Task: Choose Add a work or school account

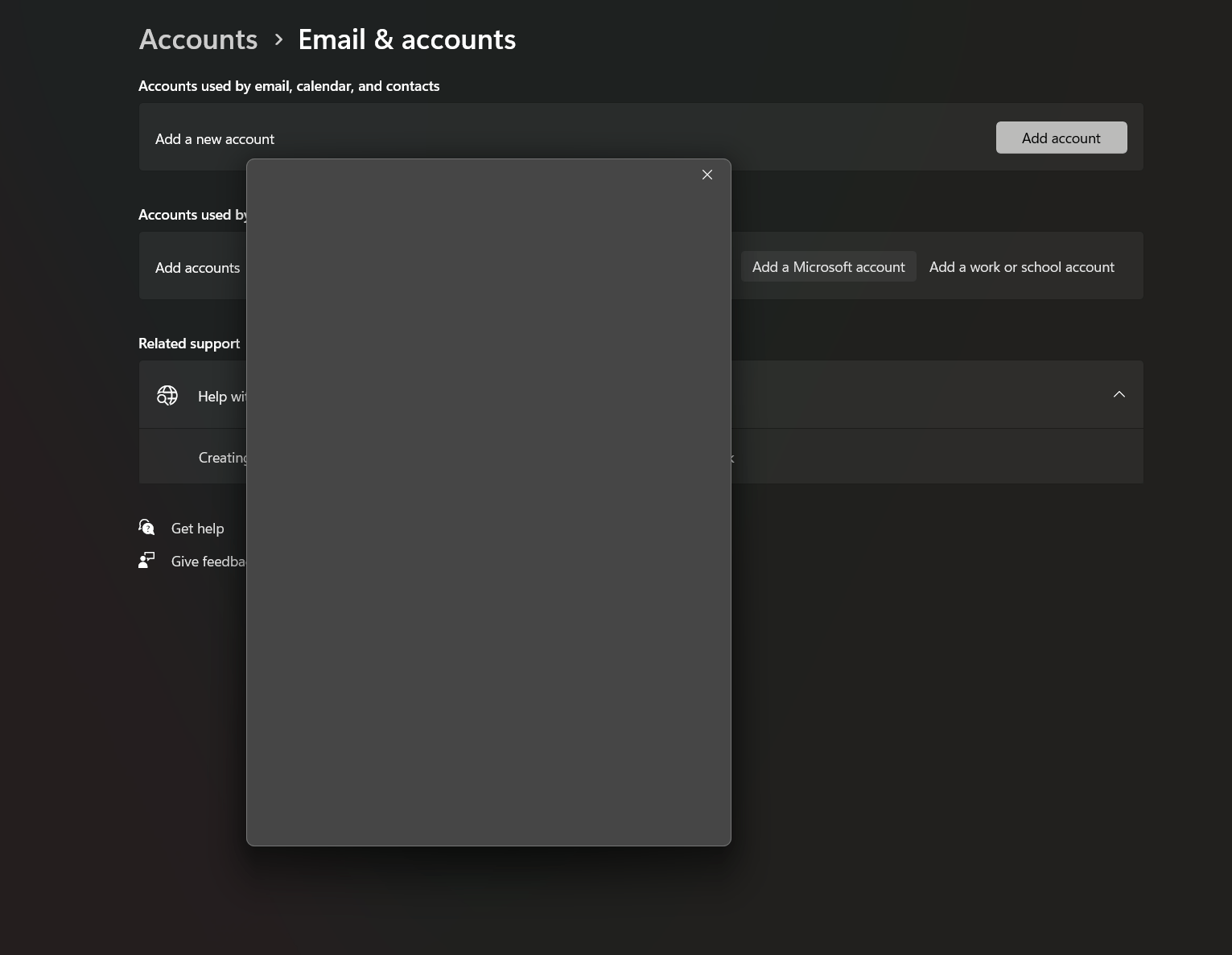Action: 1021,266
